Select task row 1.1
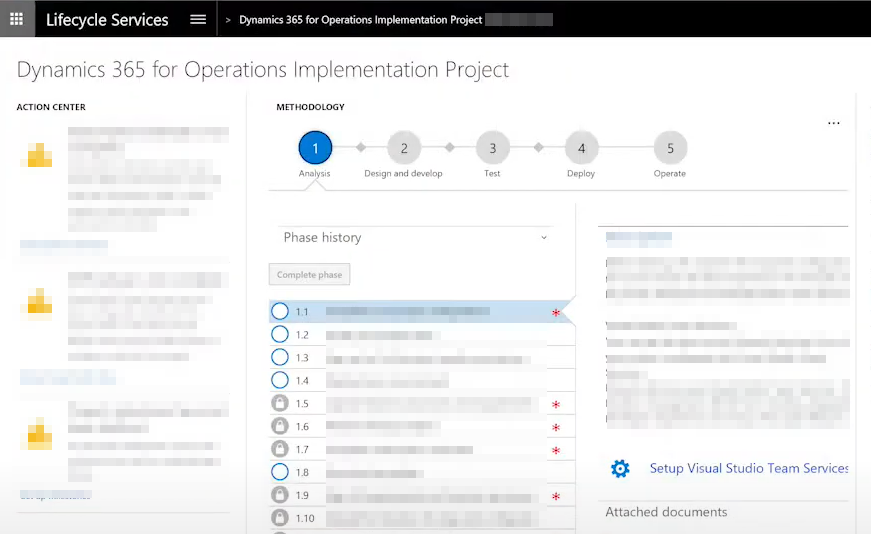 tap(422, 312)
